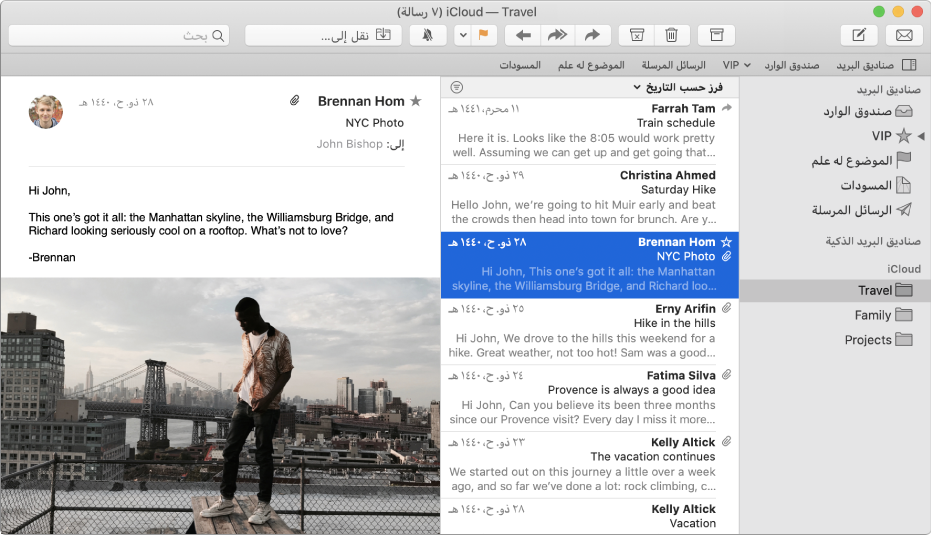Click Brennan Hom's sender avatar photo

tap(45, 112)
